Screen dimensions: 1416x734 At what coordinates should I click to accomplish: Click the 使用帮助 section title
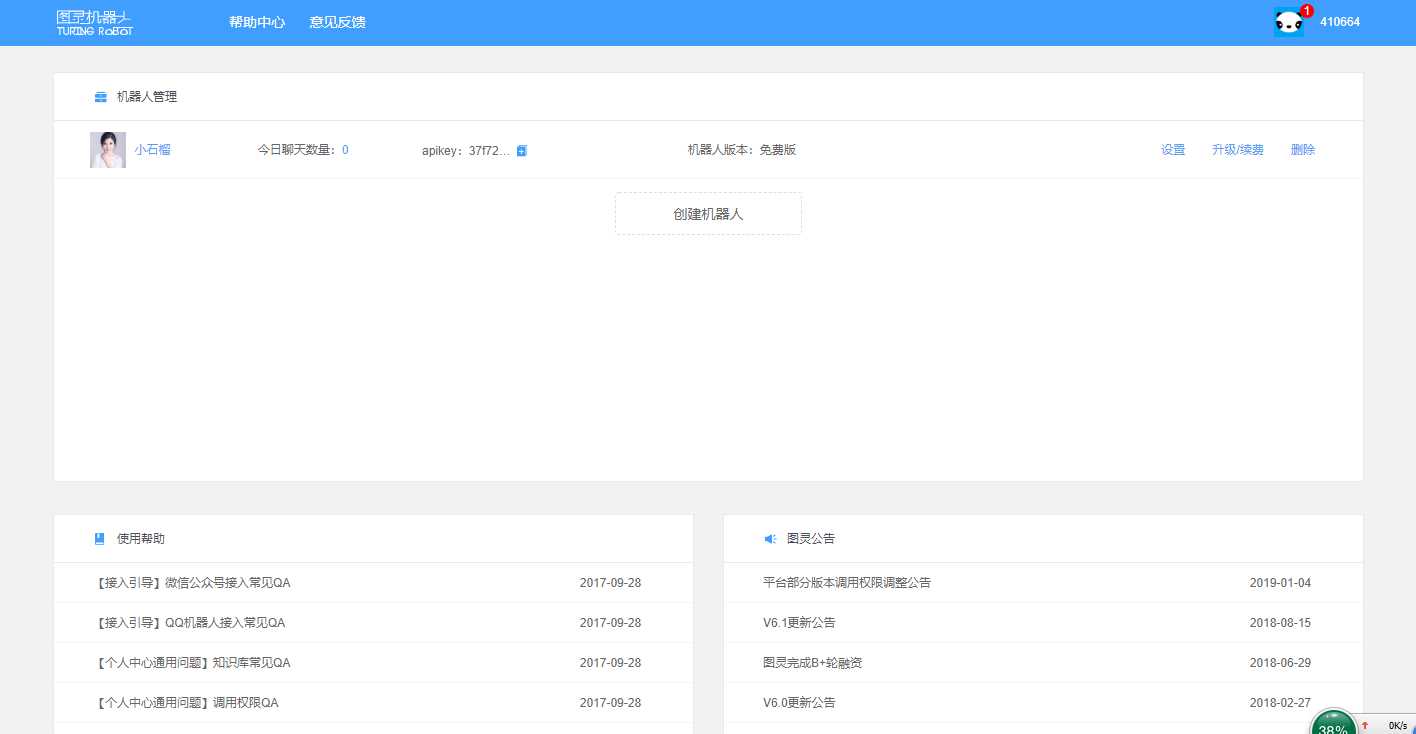point(141,538)
